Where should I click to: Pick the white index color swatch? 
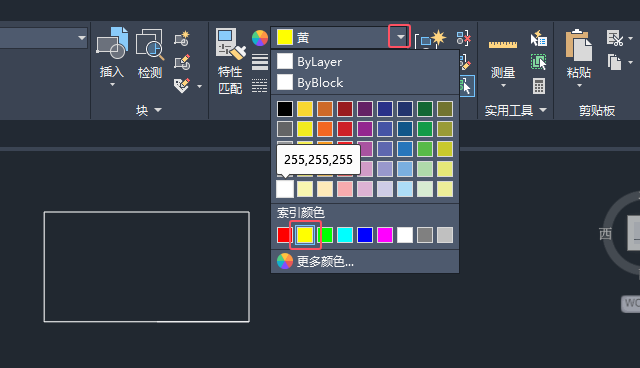click(405, 235)
